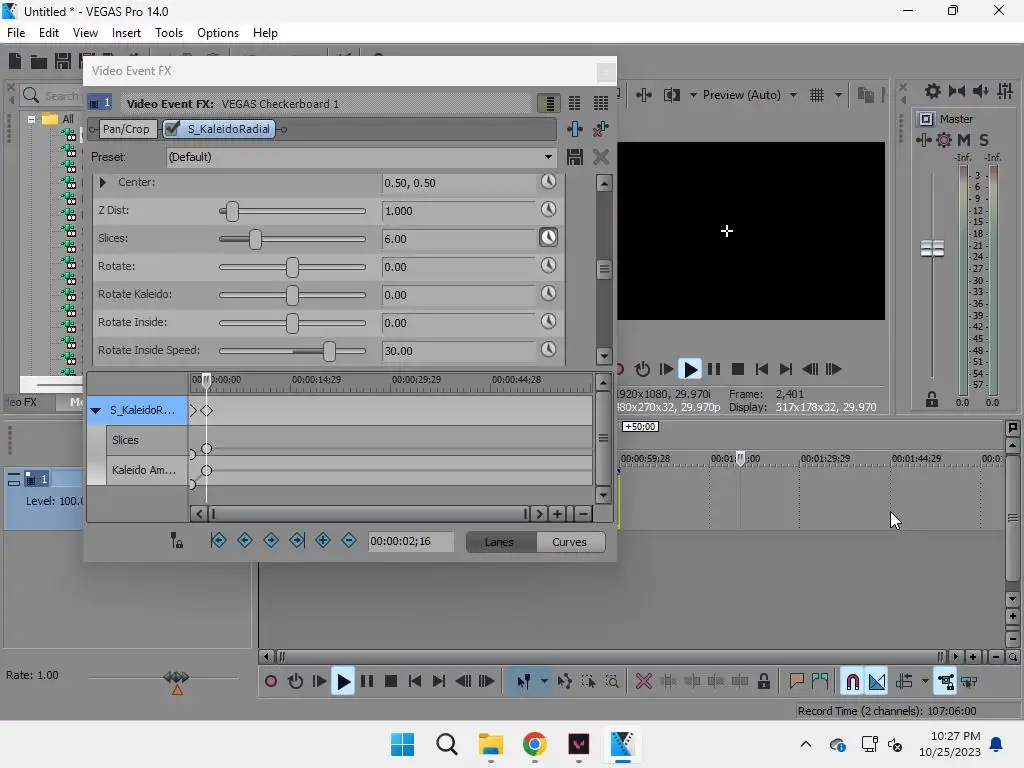
Task: Enable snapping magnet in the main toolbar
Action: tap(852, 682)
